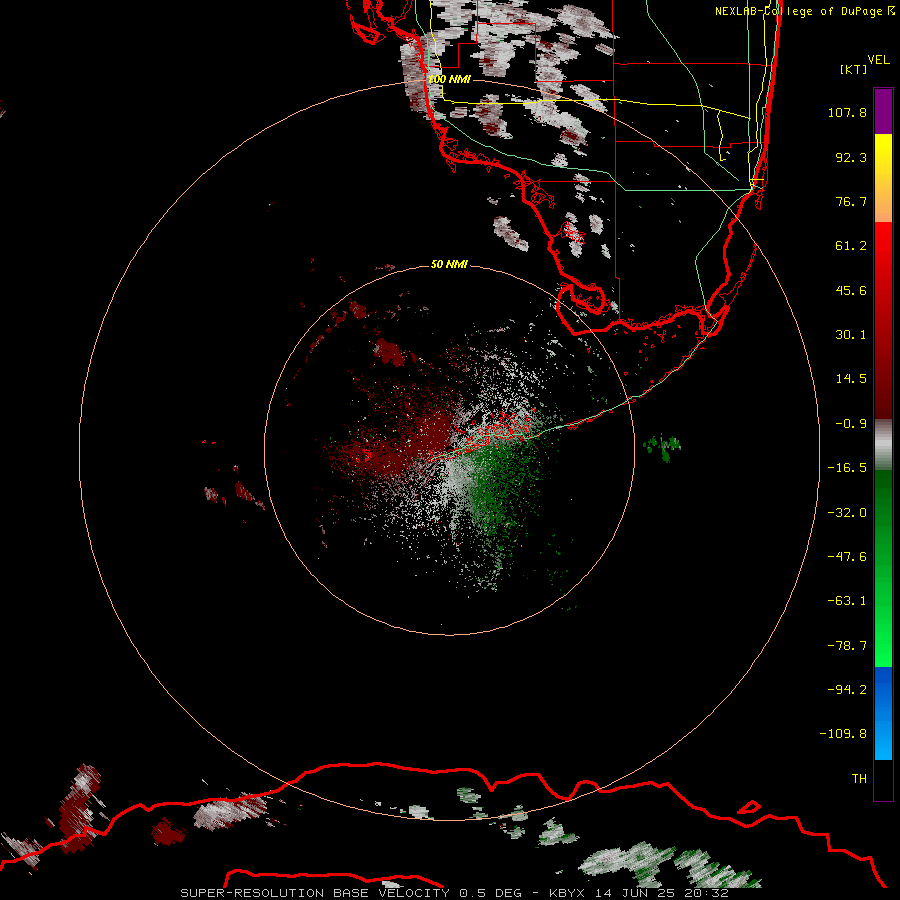Click the [KT] units label
Viewport: 900px width, 900px height.
point(854,69)
